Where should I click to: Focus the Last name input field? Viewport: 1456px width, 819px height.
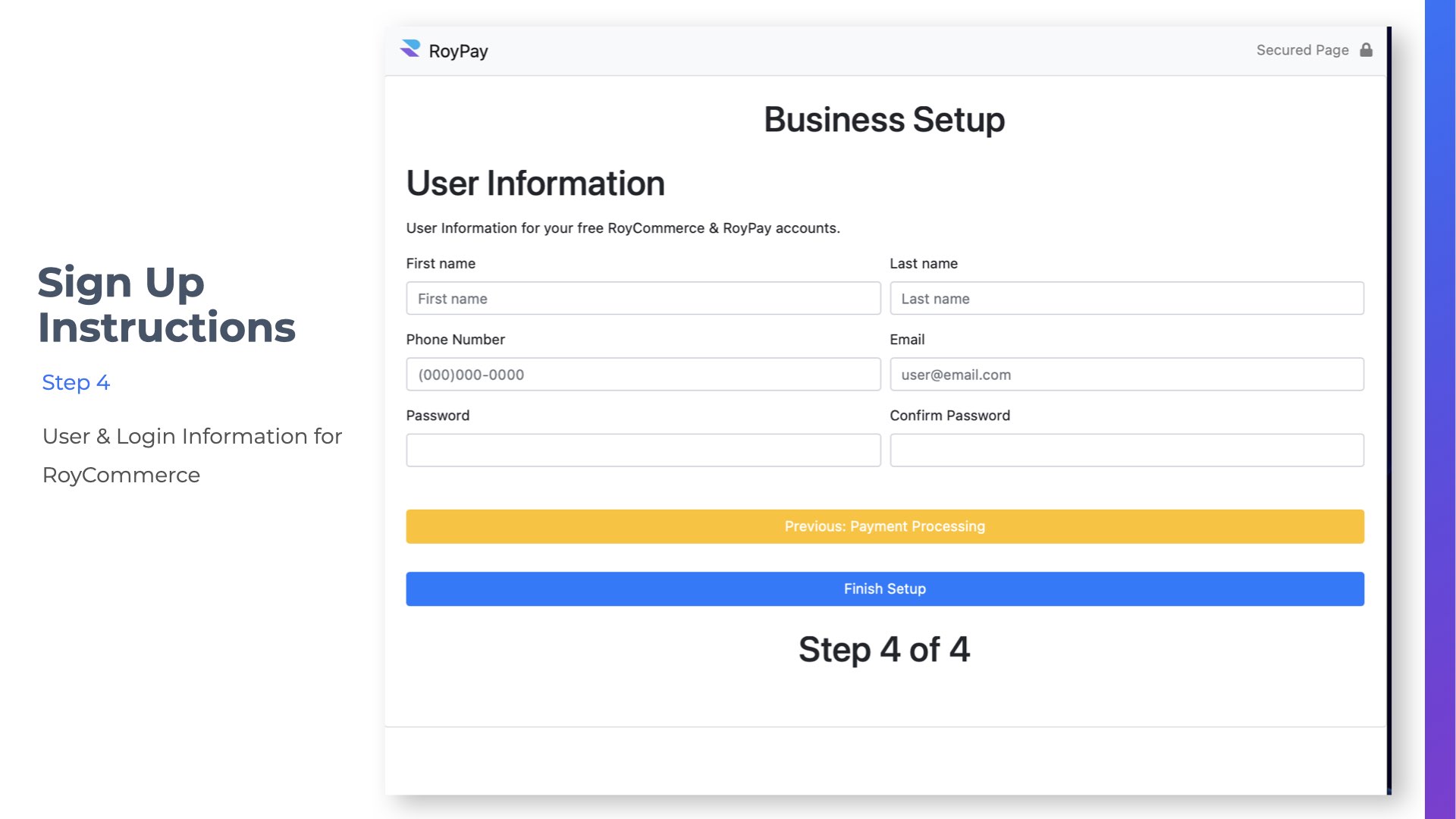click(x=1126, y=299)
